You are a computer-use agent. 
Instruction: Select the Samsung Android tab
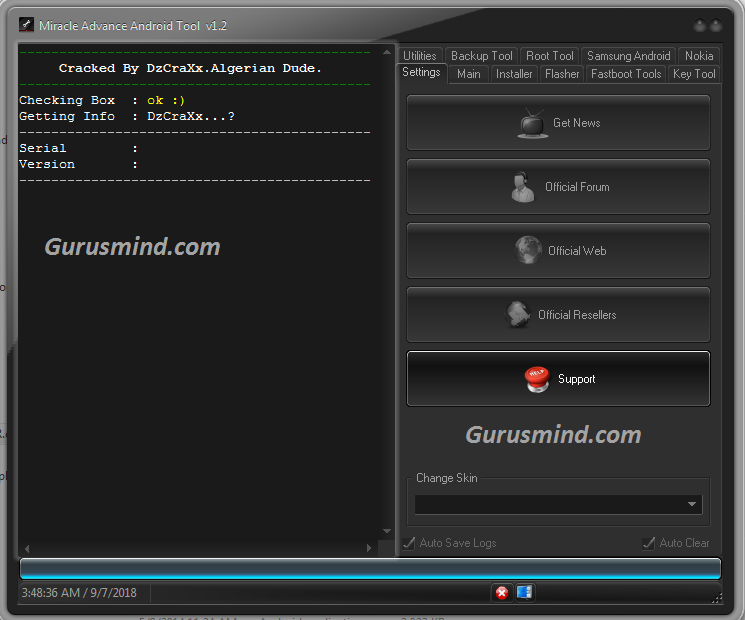coord(628,56)
